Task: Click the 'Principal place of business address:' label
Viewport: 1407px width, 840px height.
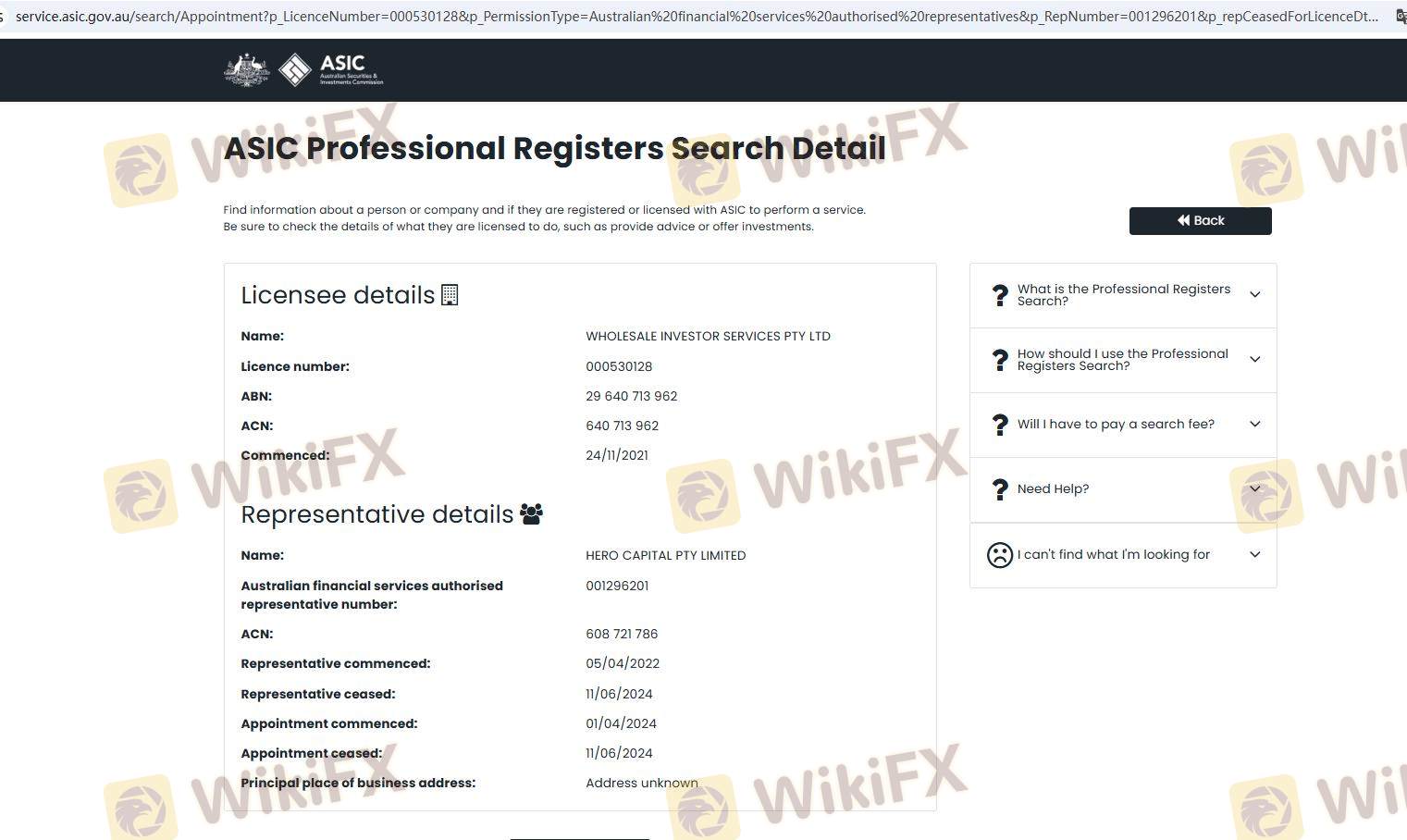Action: pos(358,784)
